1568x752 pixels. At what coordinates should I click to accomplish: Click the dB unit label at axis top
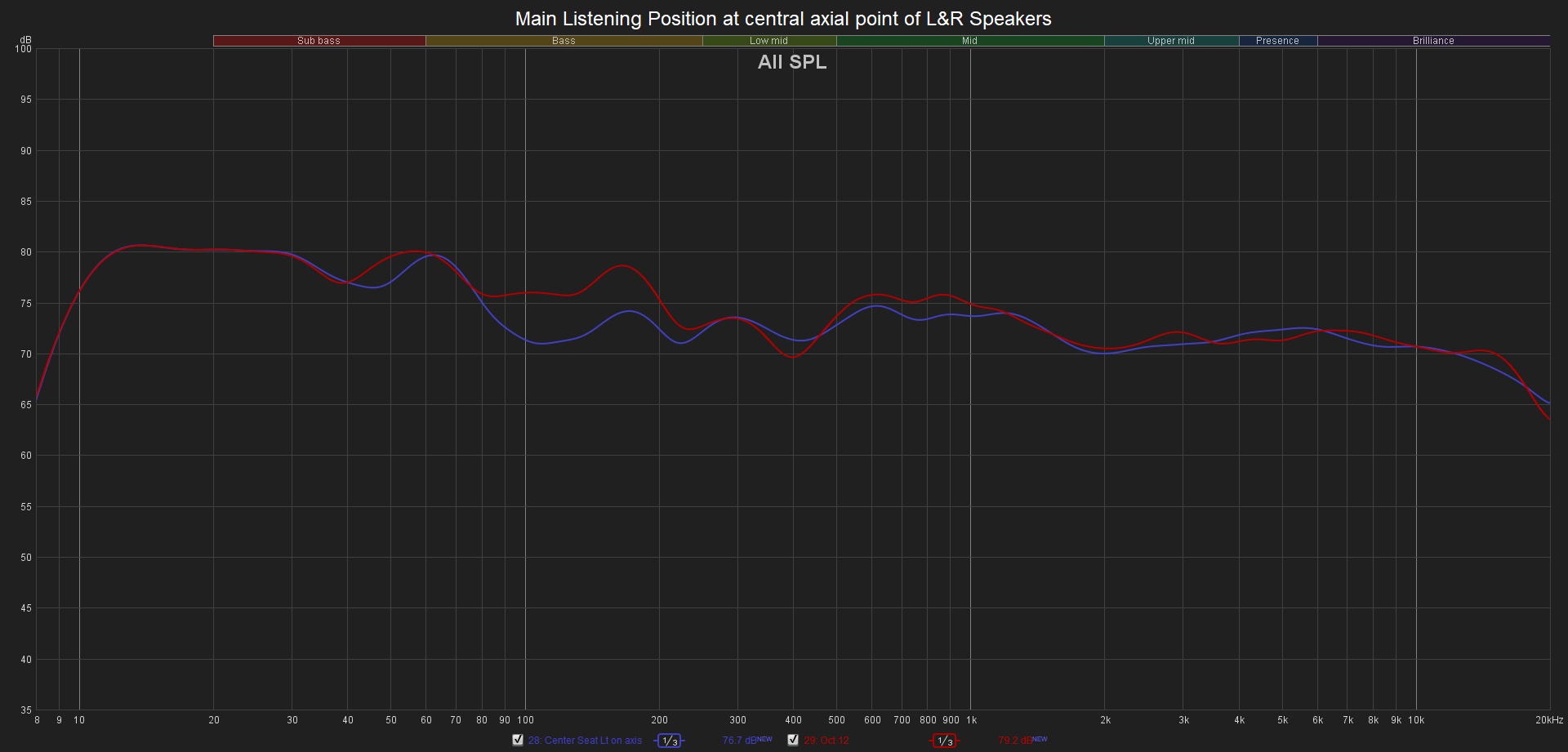point(25,40)
